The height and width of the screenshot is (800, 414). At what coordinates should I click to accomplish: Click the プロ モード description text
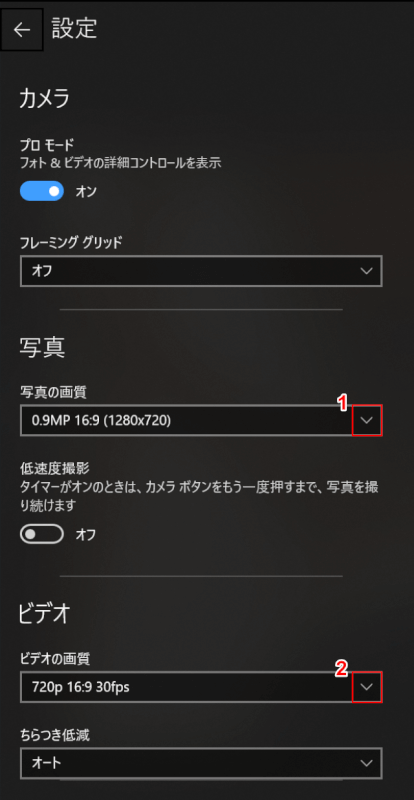[120, 163]
